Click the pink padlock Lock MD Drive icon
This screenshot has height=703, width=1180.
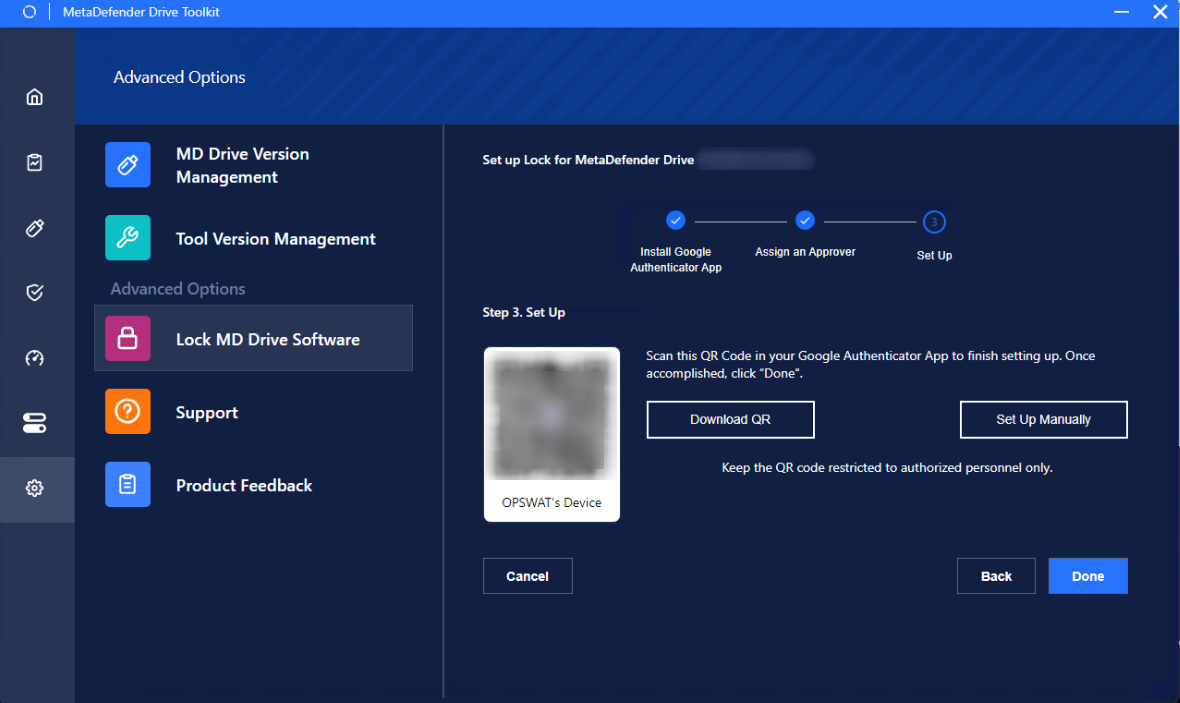(x=128, y=339)
